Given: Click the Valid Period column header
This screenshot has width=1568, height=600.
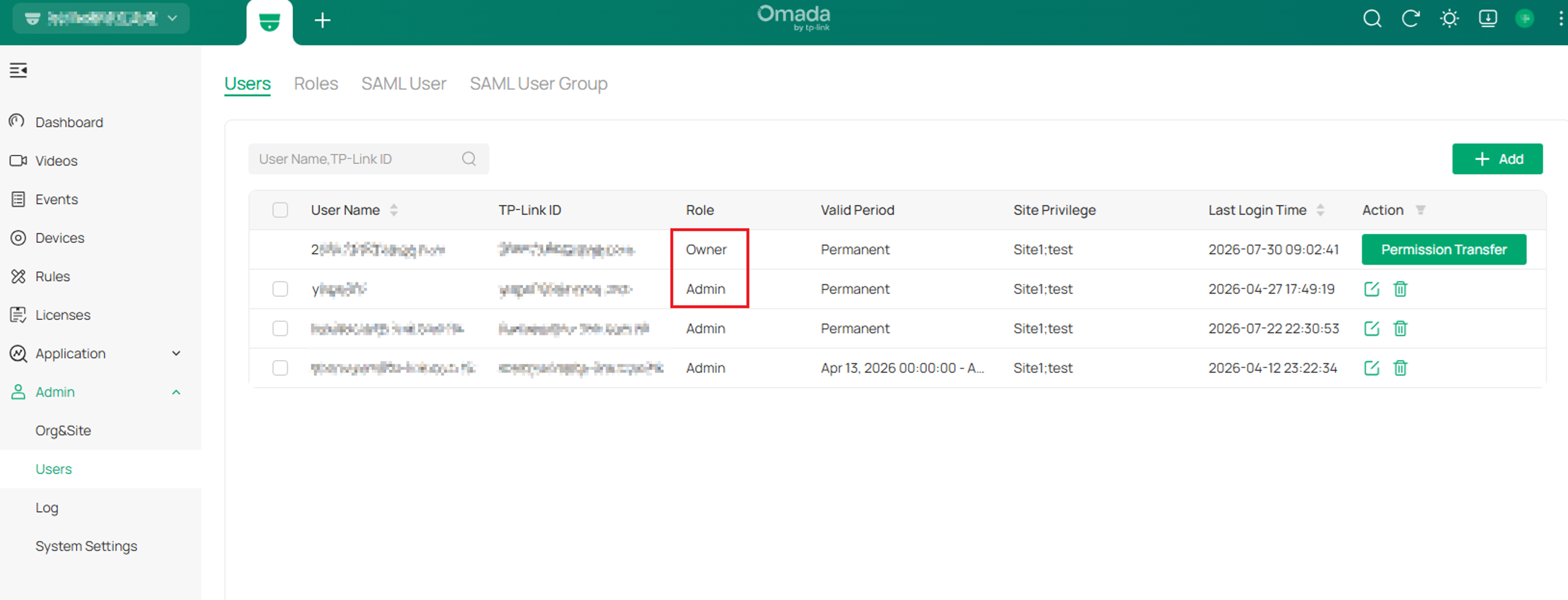Looking at the screenshot, I should [857, 210].
